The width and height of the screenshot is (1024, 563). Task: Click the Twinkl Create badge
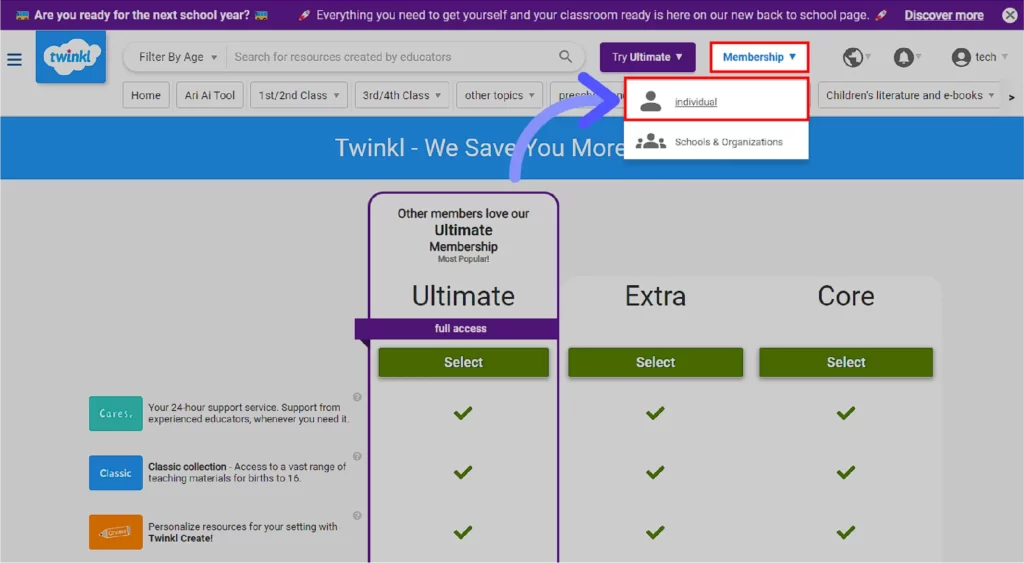116,532
